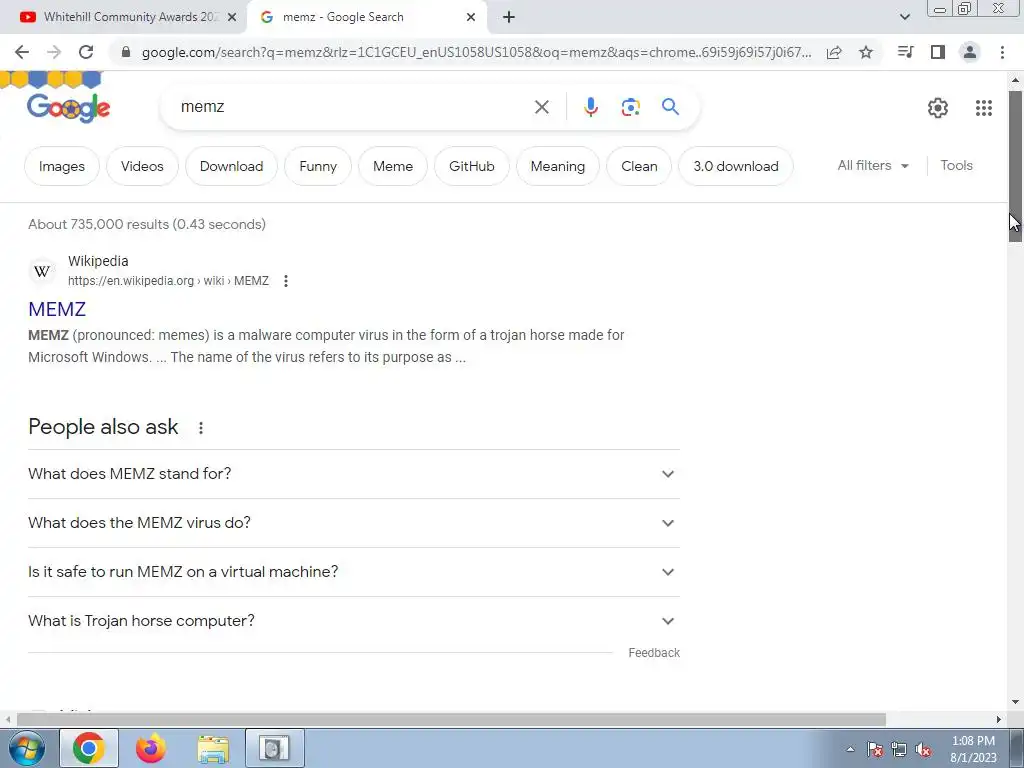Viewport: 1024px width, 768px height.
Task: Click the Wikipedia favicon of the result
Action: [x=42, y=271]
